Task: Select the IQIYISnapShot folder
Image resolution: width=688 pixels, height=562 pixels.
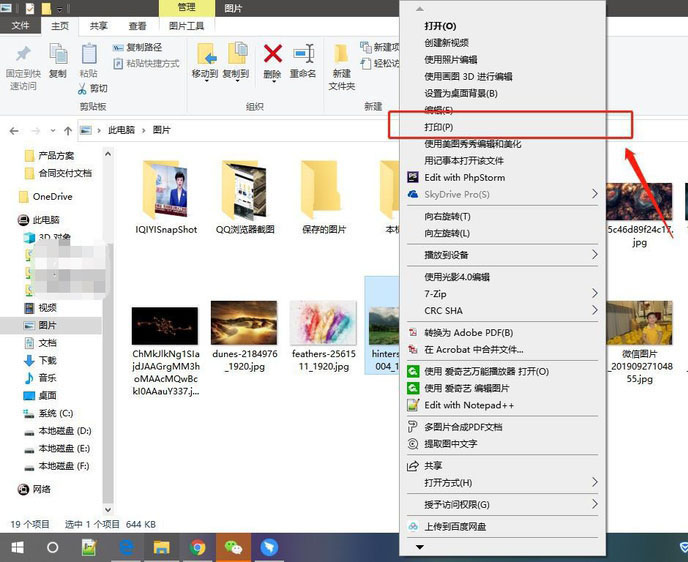Action: point(166,197)
